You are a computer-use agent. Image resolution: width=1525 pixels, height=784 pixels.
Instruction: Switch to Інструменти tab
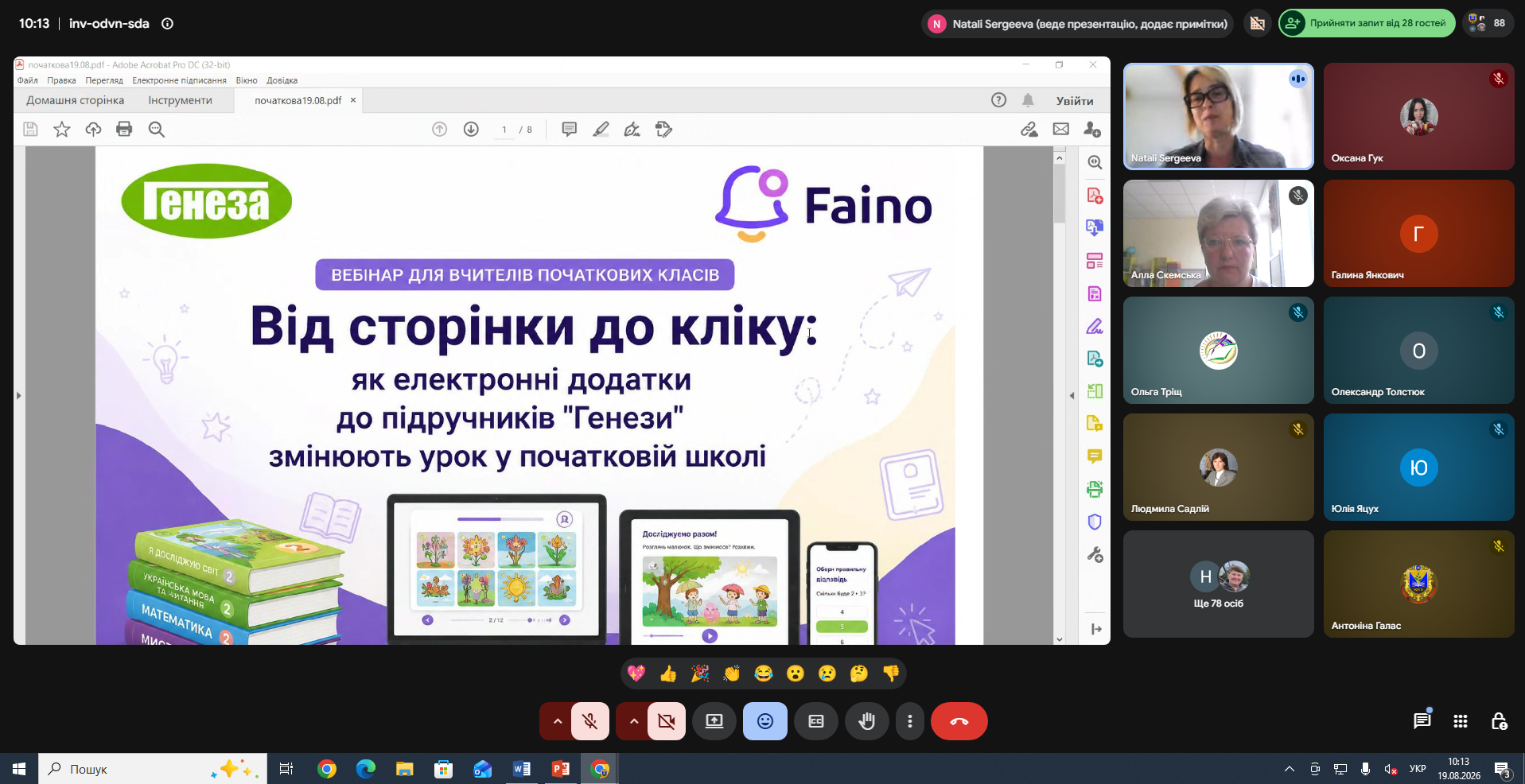(x=180, y=100)
